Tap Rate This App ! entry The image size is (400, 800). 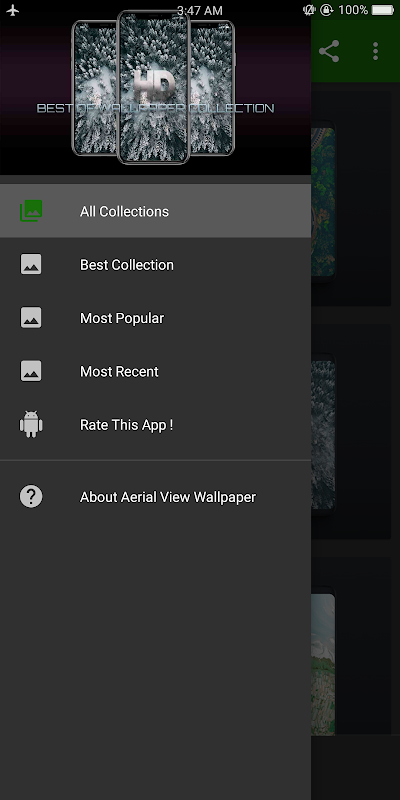[155, 424]
